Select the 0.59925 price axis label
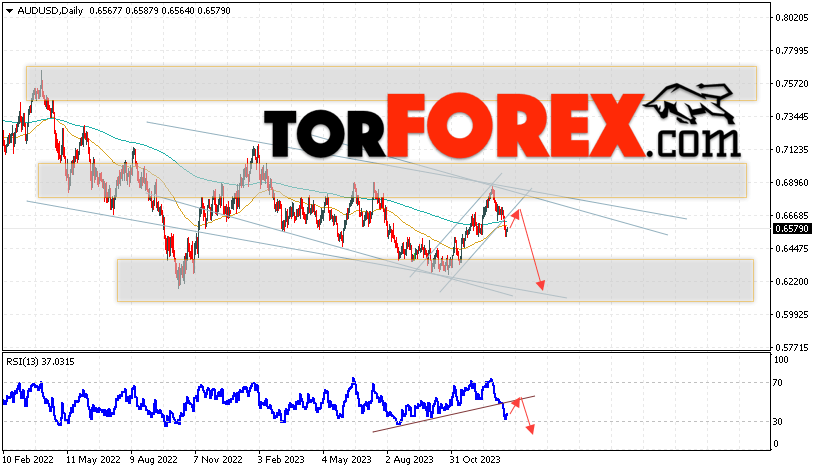This screenshot has height=471, width=816. click(792, 315)
